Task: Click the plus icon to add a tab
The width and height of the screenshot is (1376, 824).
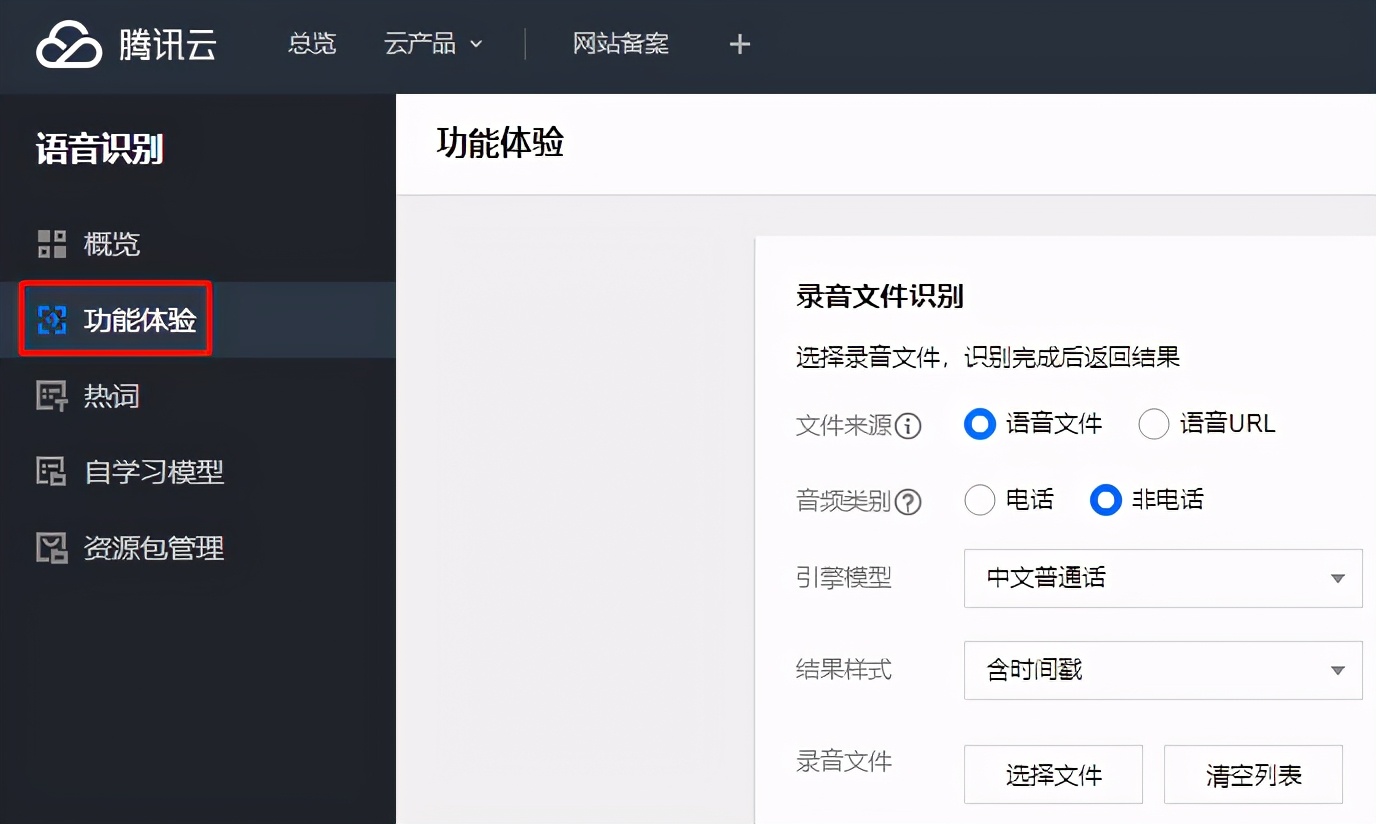Action: click(x=739, y=43)
